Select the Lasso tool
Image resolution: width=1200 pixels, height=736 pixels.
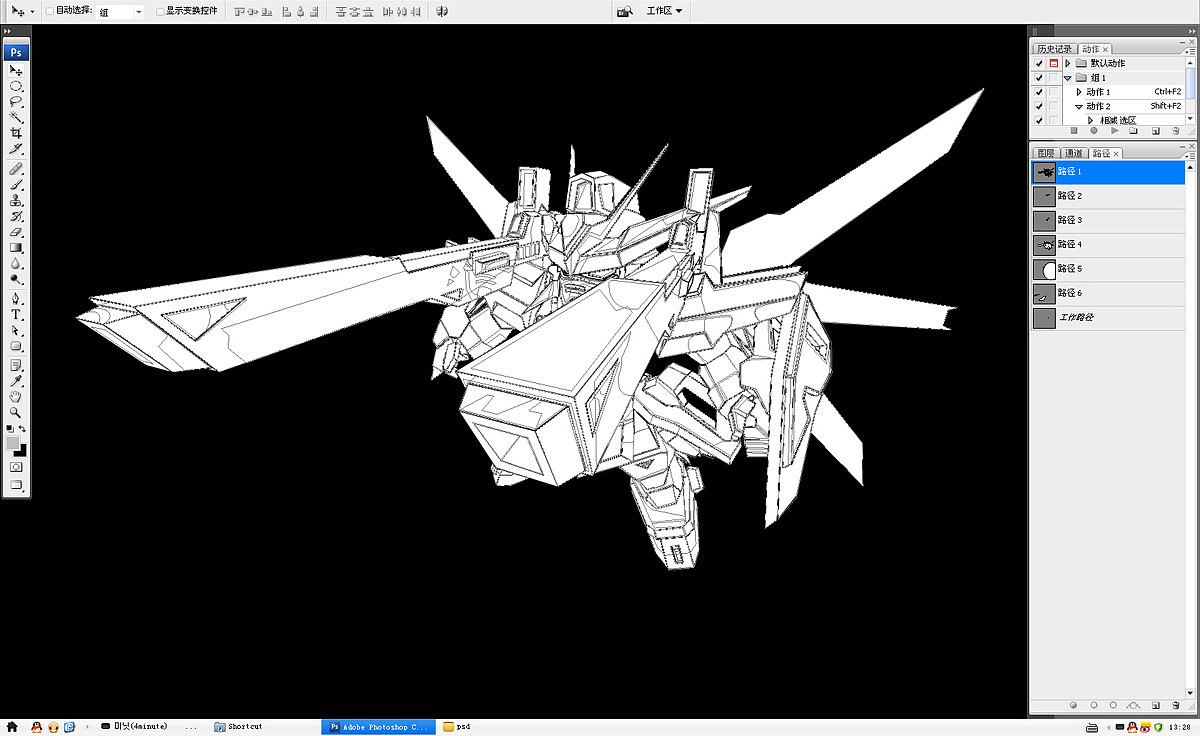coord(16,102)
